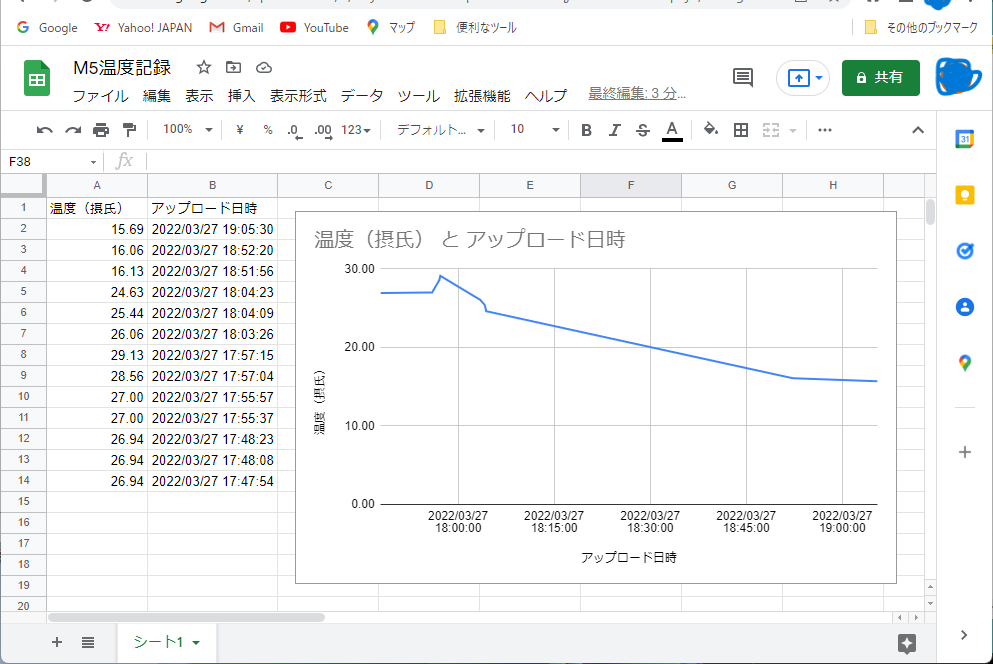Screen dimensions: 993x664
Task: Open the fill color tool
Action: (x=710, y=129)
